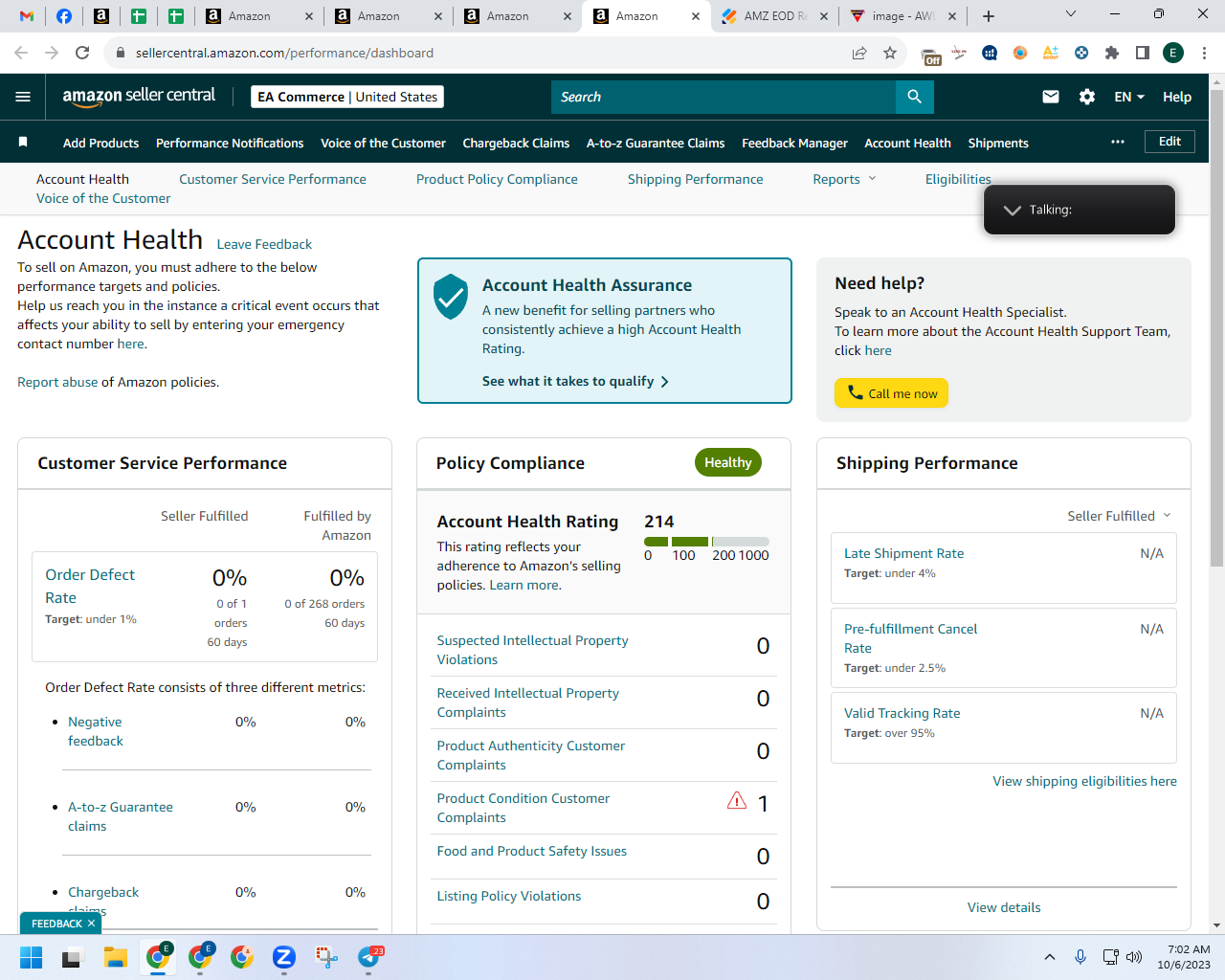Open the AMZ EOD Report browser tab
This screenshot has height=980, width=1225.
click(773, 16)
